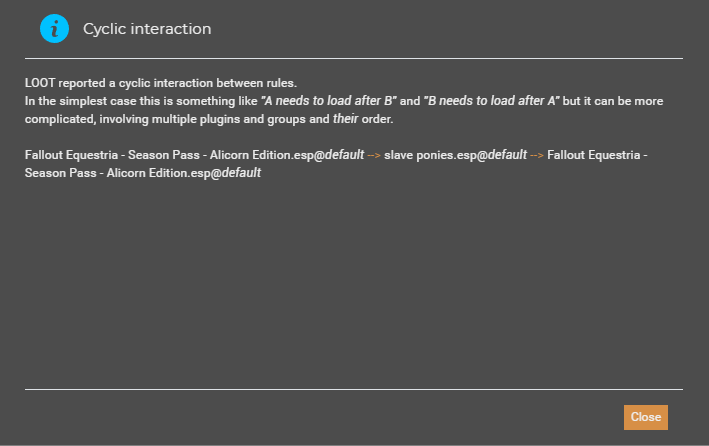Select the slave ponies.esp plugin name
The width and height of the screenshot is (709, 446).
tap(430, 155)
